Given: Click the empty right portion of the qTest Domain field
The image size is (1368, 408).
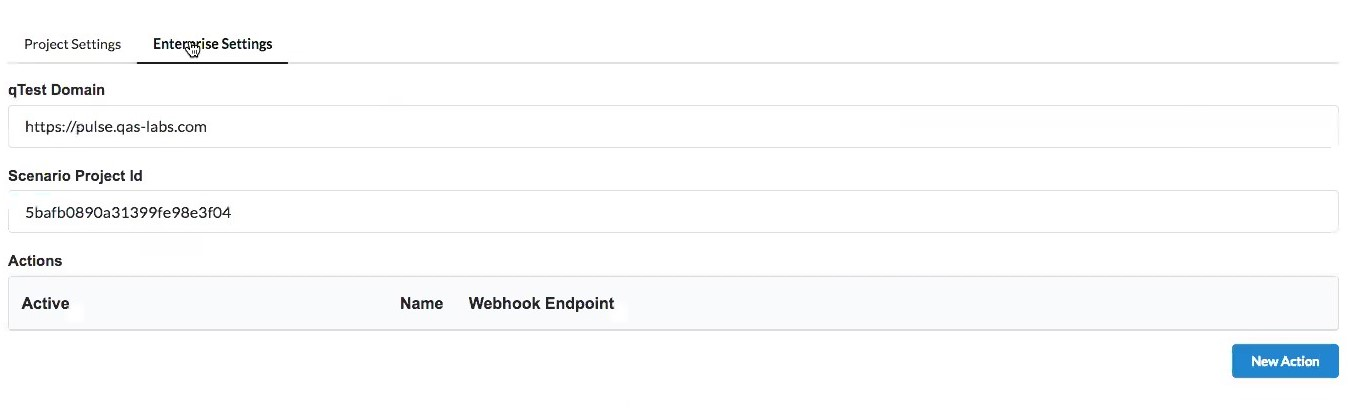Looking at the screenshot, I should click(1000, 127).
